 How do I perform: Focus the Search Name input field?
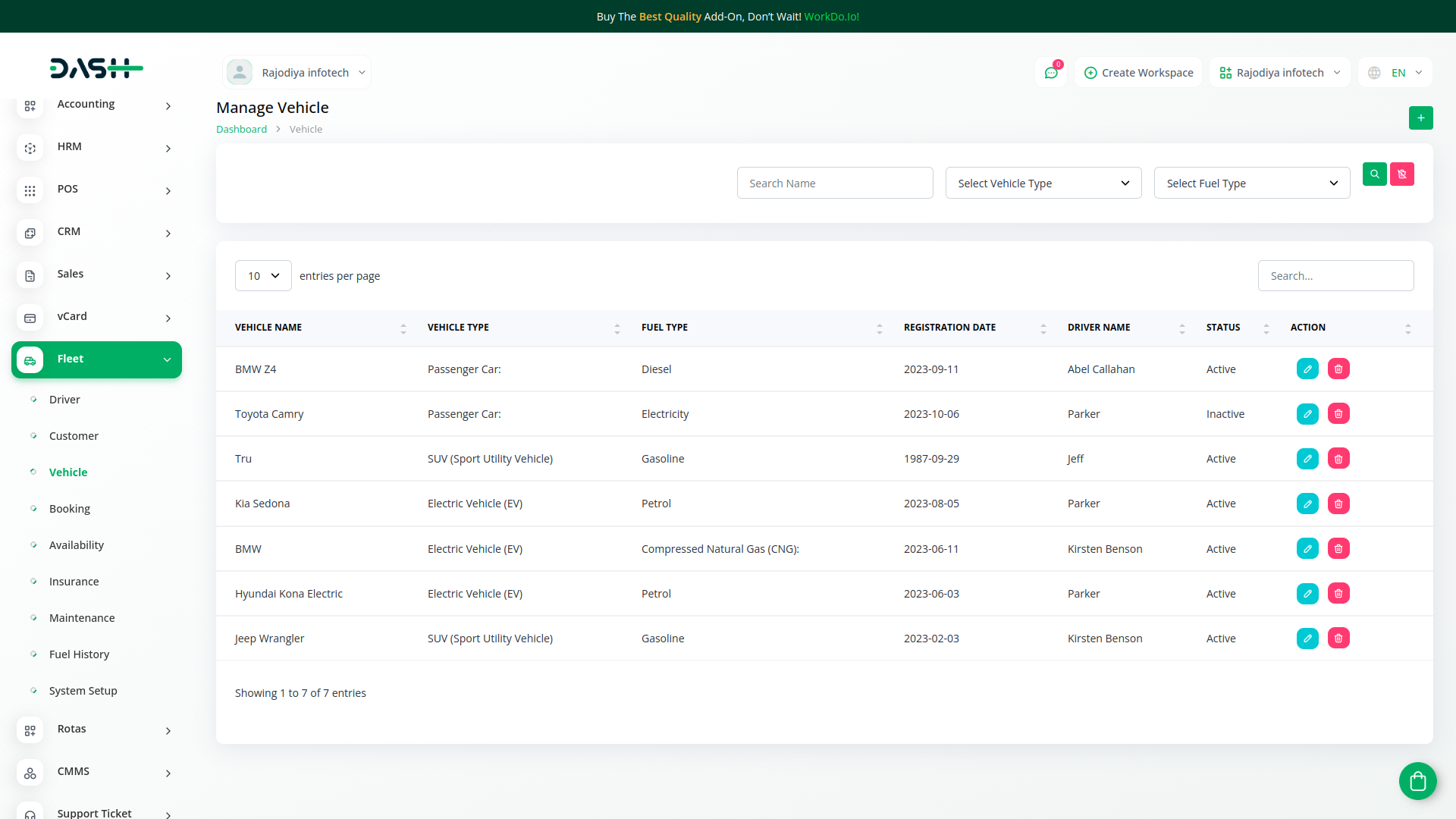click(834, 184)
